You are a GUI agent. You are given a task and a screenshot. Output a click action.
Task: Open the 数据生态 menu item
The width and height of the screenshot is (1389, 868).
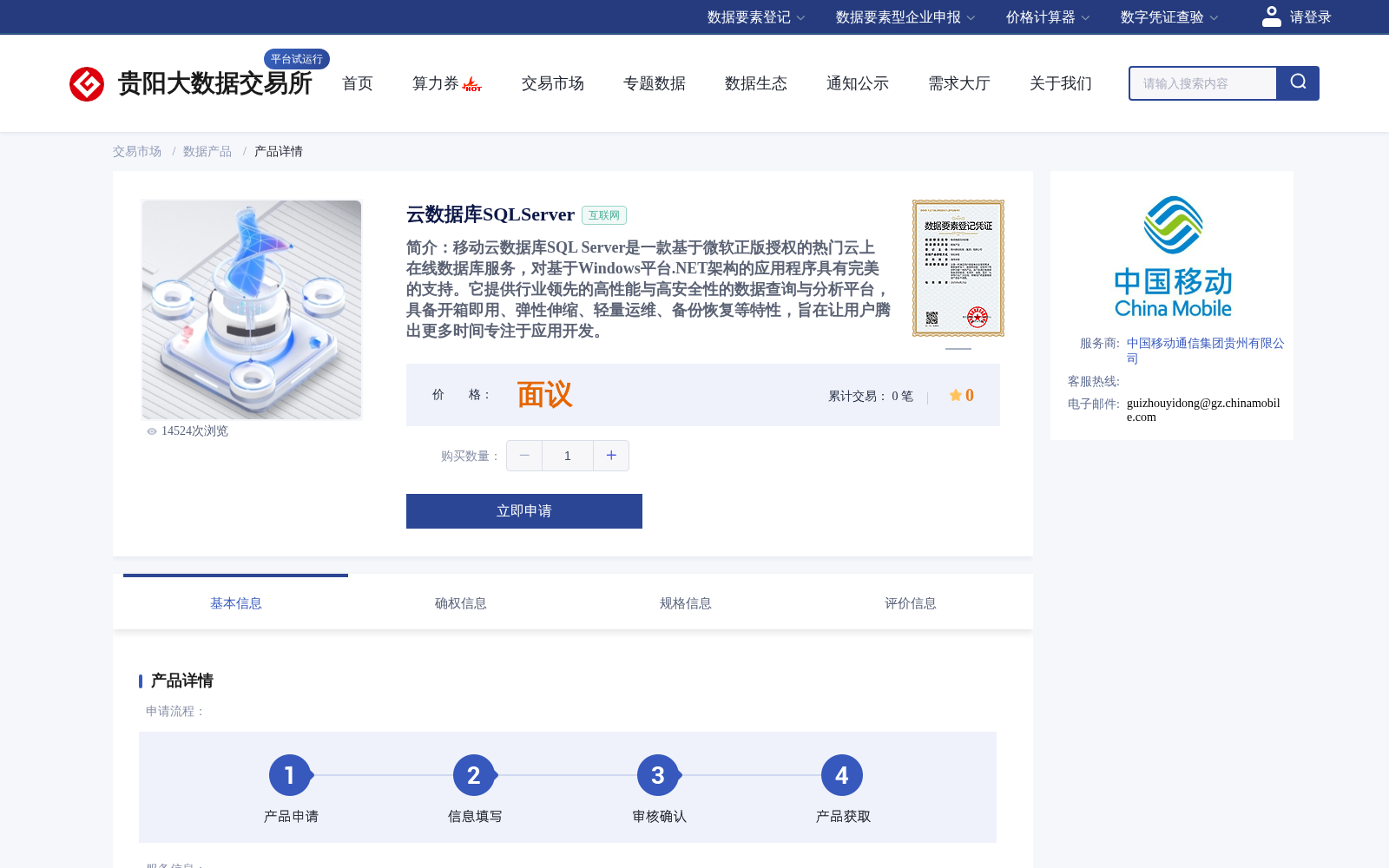pyautogui.click(x=756, y=83)
